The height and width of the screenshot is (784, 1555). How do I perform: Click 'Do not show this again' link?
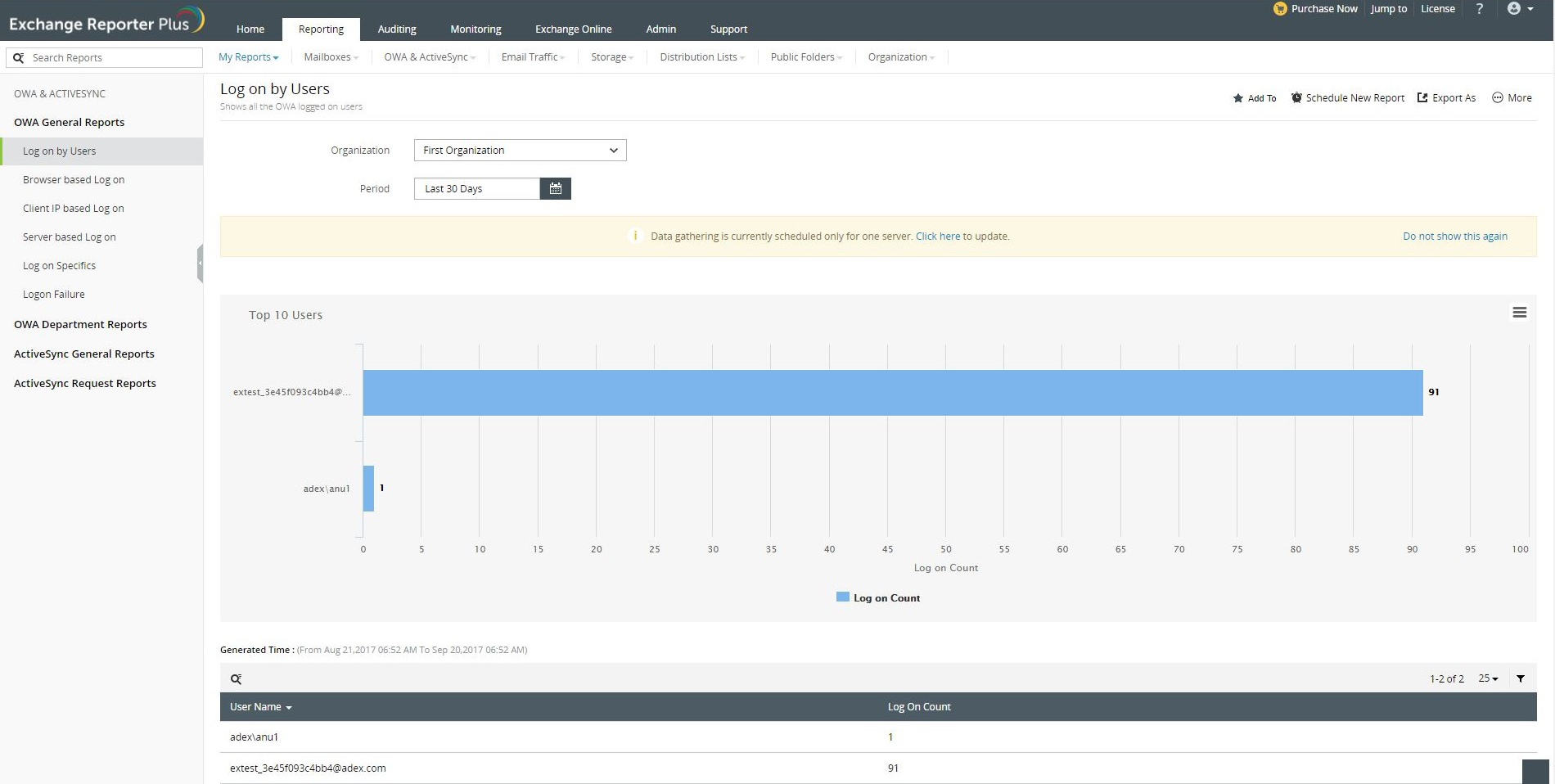click(1454, 237)
